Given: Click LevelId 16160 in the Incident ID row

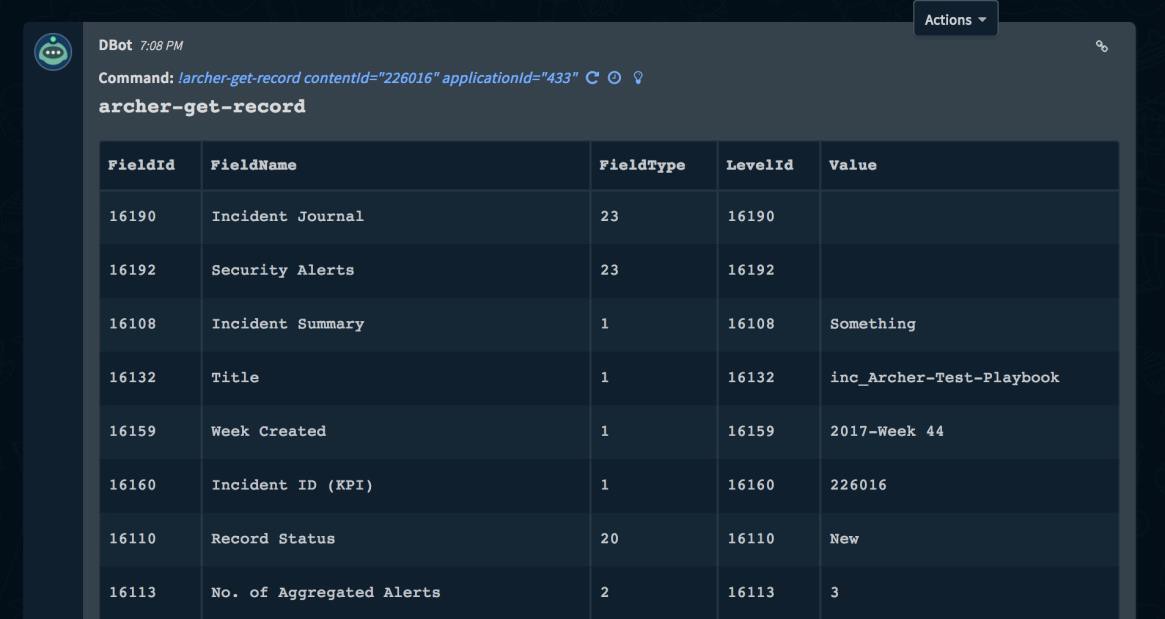Looking at the screenshot, I should click(751, 485).
